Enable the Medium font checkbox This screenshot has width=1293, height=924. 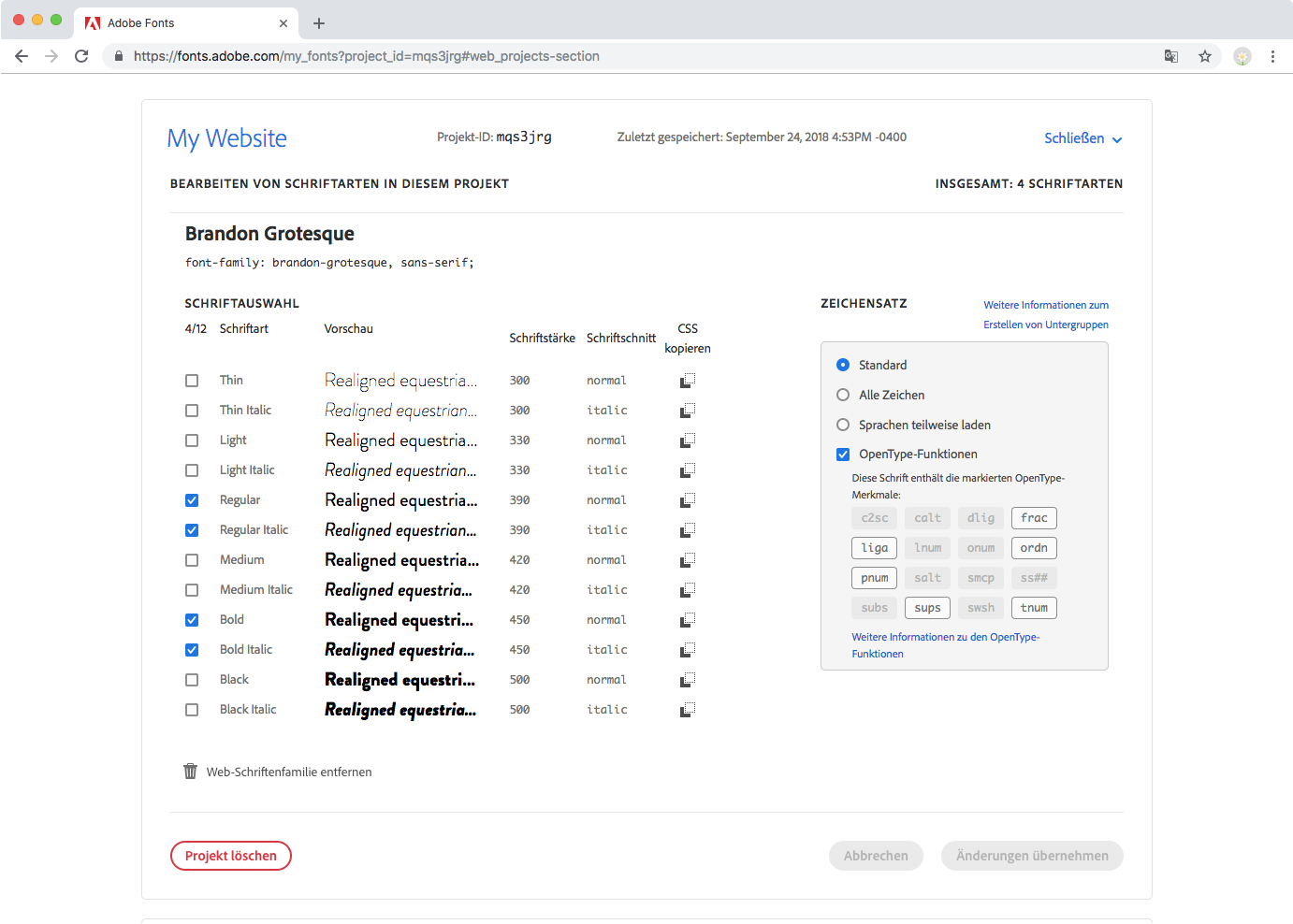(x=192, y=560)
